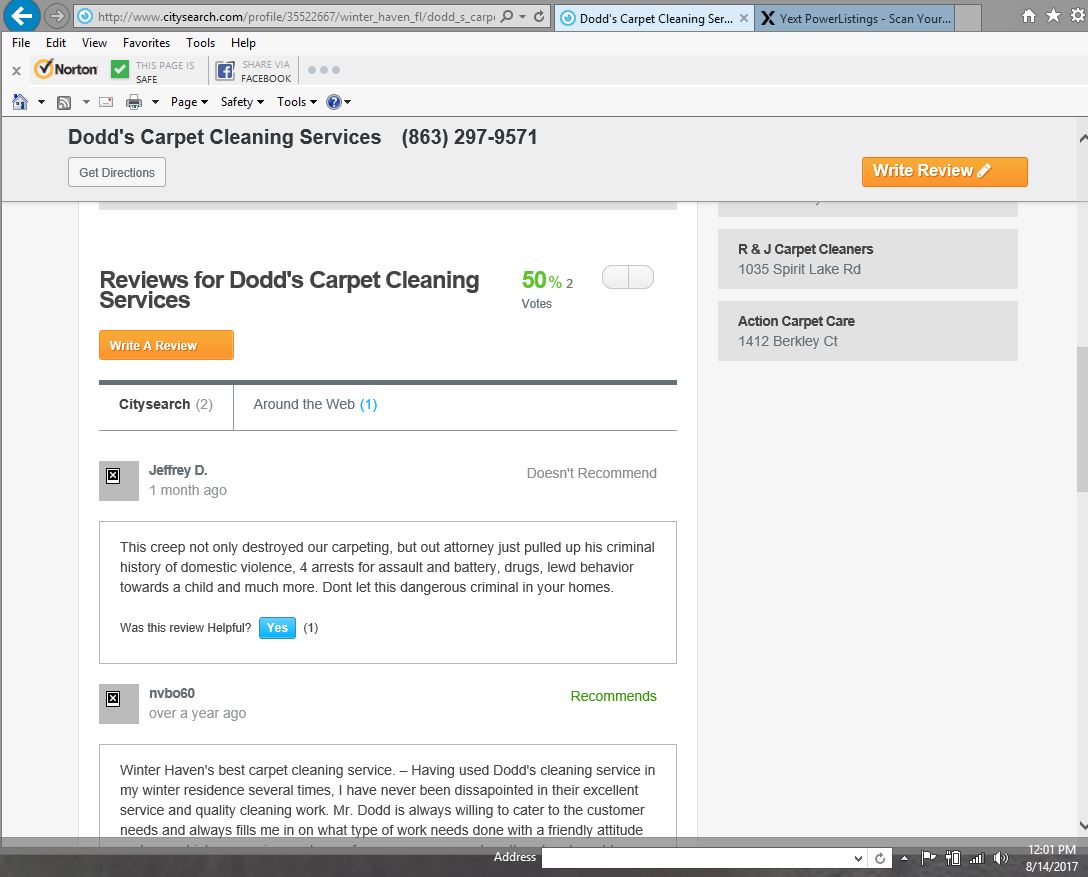The image size is (1088, 877).
Task: Expand the address bar autocomplete dropdown arrow
Action: click(x=522, y=17)
